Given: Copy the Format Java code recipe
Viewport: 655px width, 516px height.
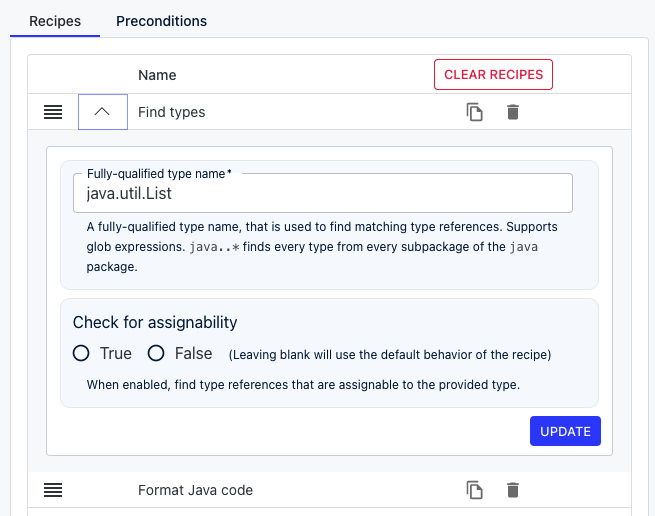Looking at the screenshot, I should [475, 490].
